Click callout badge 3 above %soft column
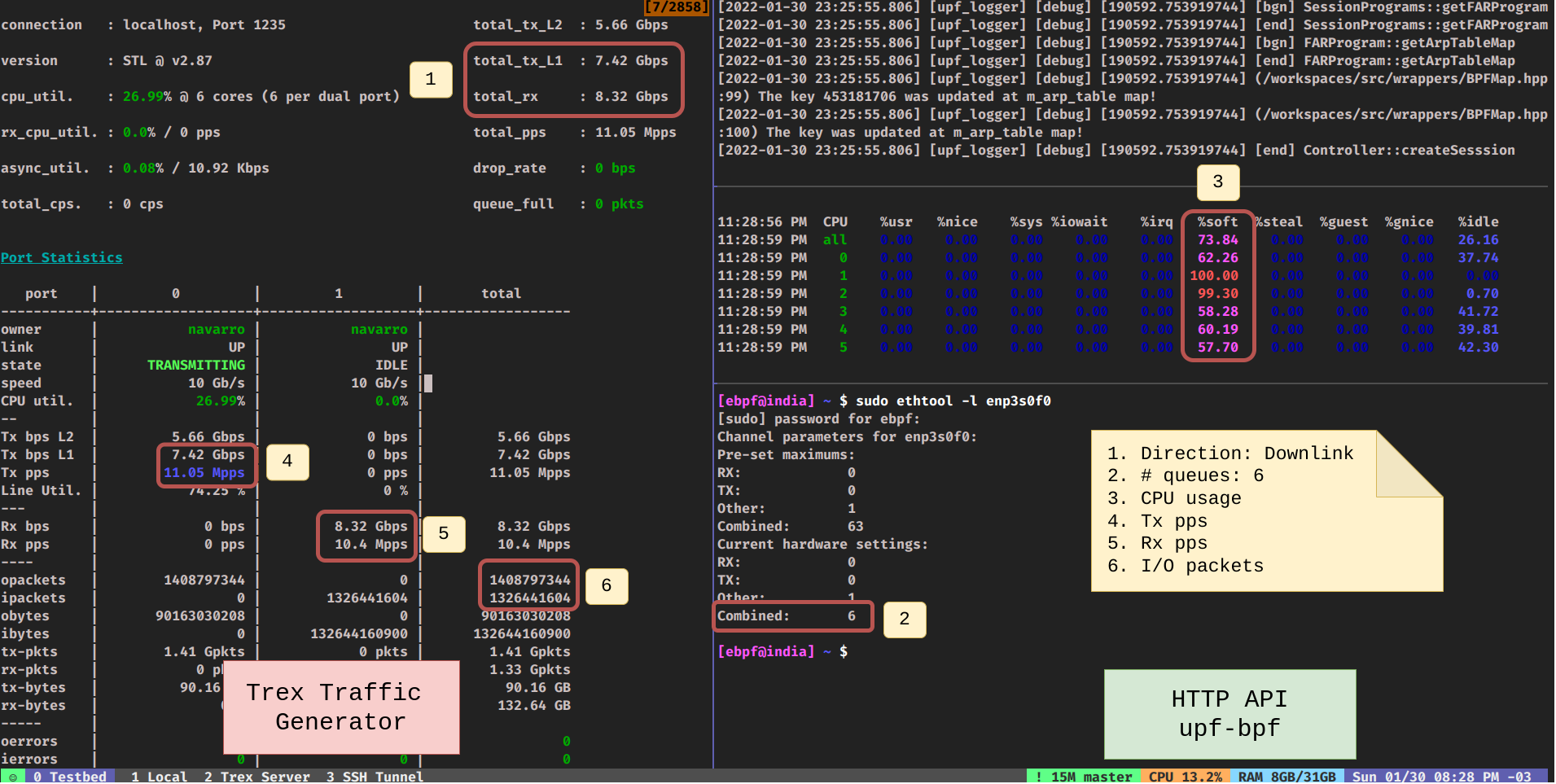 pos(1217,182)
